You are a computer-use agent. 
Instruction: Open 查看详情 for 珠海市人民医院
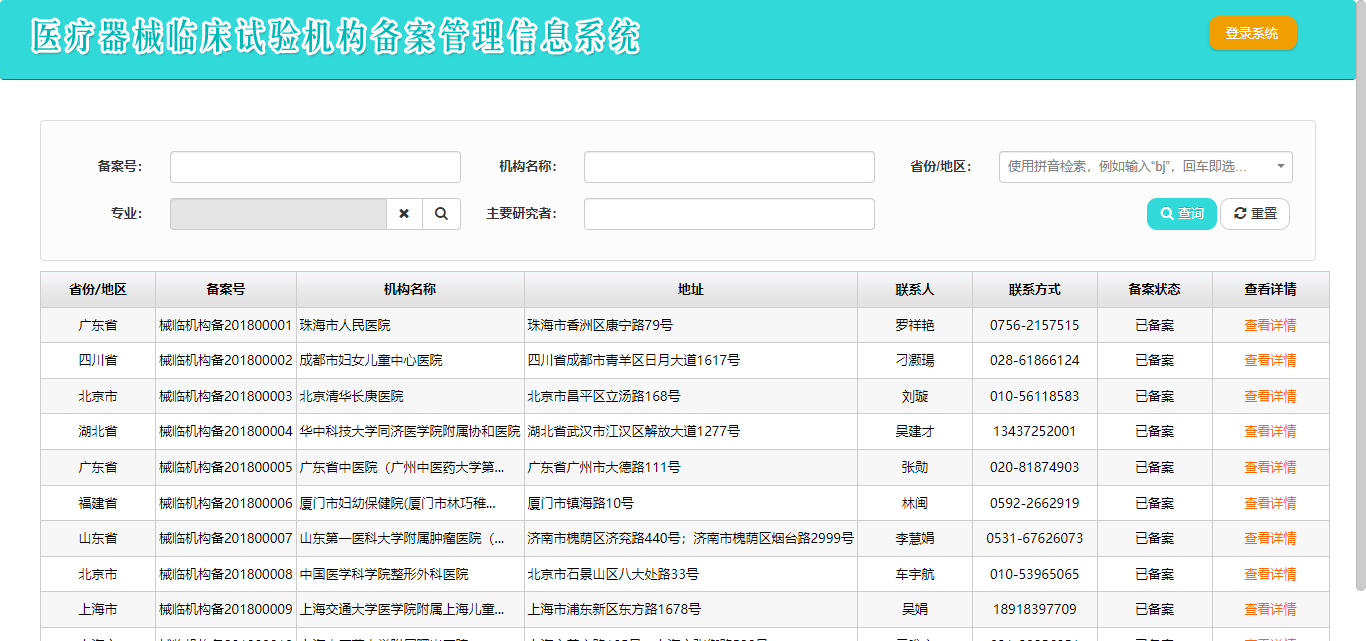click(1270, 325)
